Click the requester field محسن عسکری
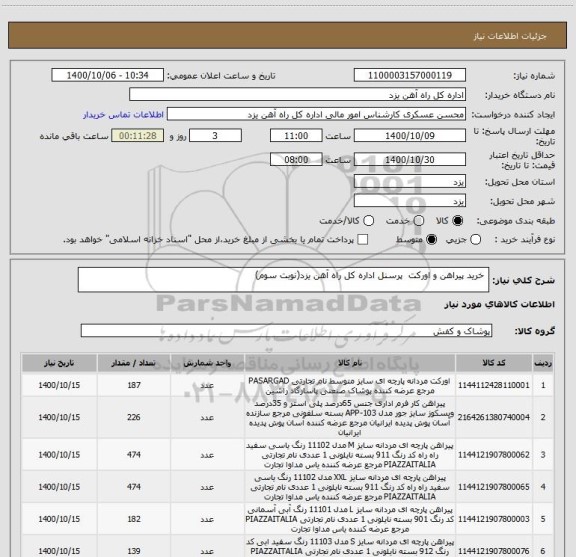 [x=316, y=114]
